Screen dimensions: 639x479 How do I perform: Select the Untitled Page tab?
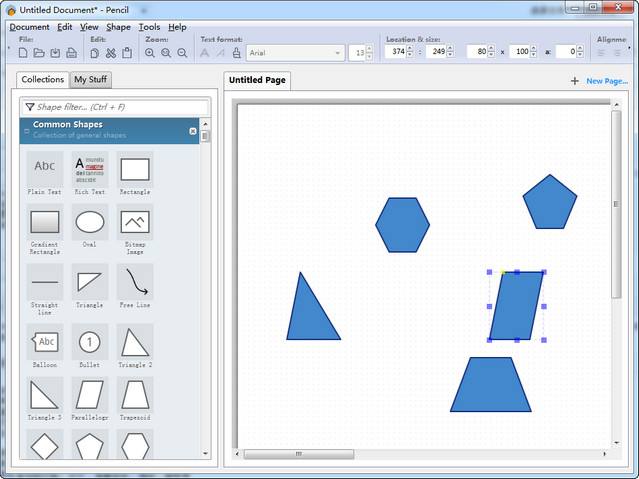click(257, 80)
